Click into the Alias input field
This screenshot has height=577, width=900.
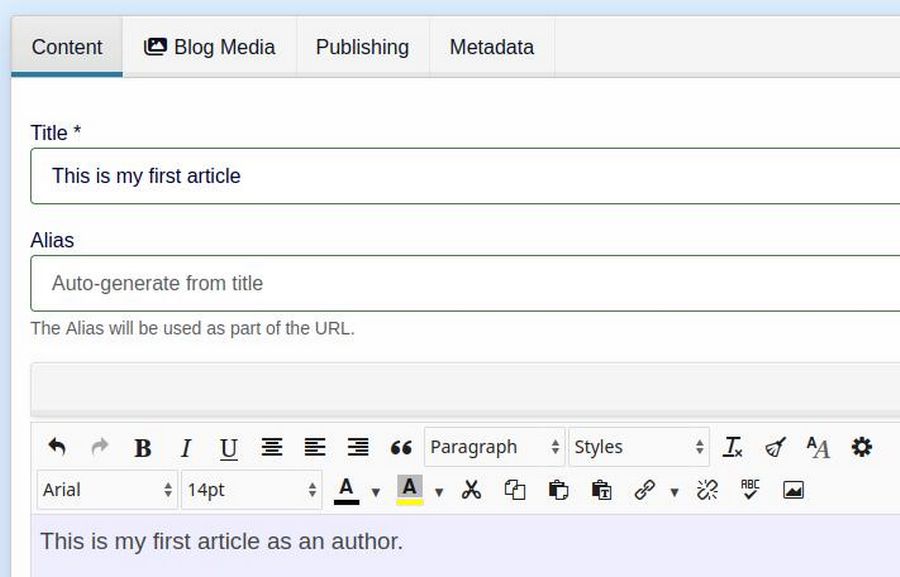click(465, 283)
